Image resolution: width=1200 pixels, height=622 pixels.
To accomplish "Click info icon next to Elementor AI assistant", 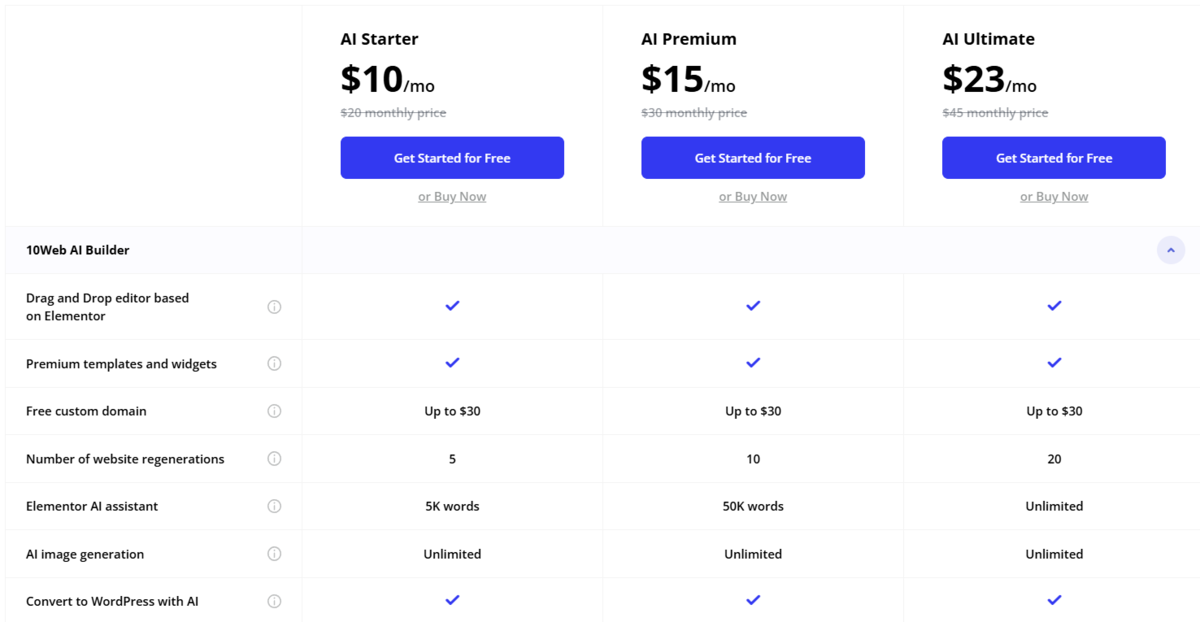I will (274, 506).
